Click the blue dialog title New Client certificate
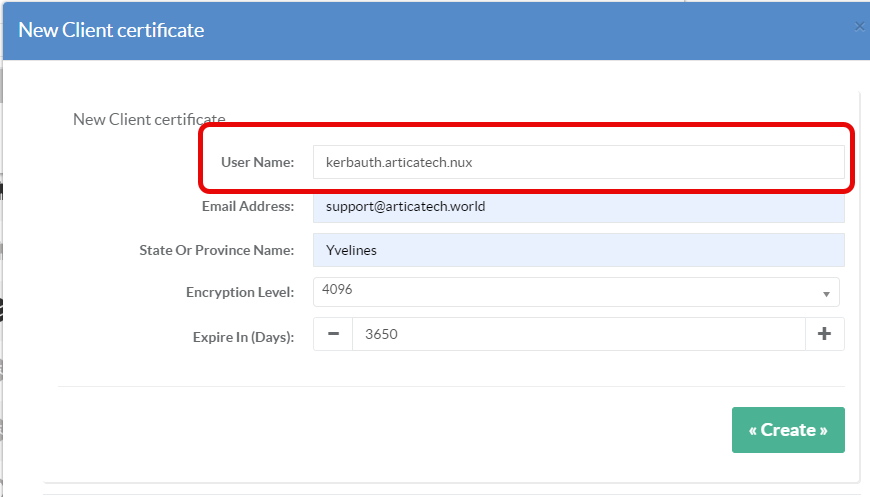 pos(111,30)
